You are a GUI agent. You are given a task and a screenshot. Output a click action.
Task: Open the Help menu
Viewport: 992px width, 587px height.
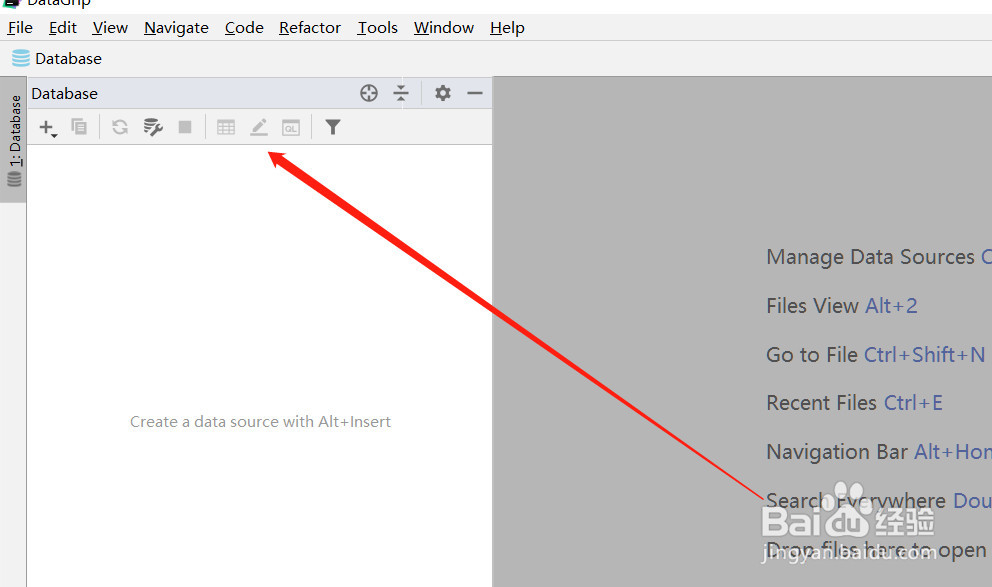(507, 28)
